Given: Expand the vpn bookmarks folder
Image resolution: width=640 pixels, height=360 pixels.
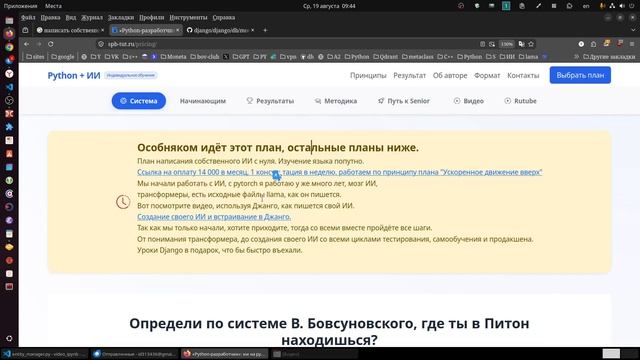Looking at the screenshot, I should (x=288, y=57).
